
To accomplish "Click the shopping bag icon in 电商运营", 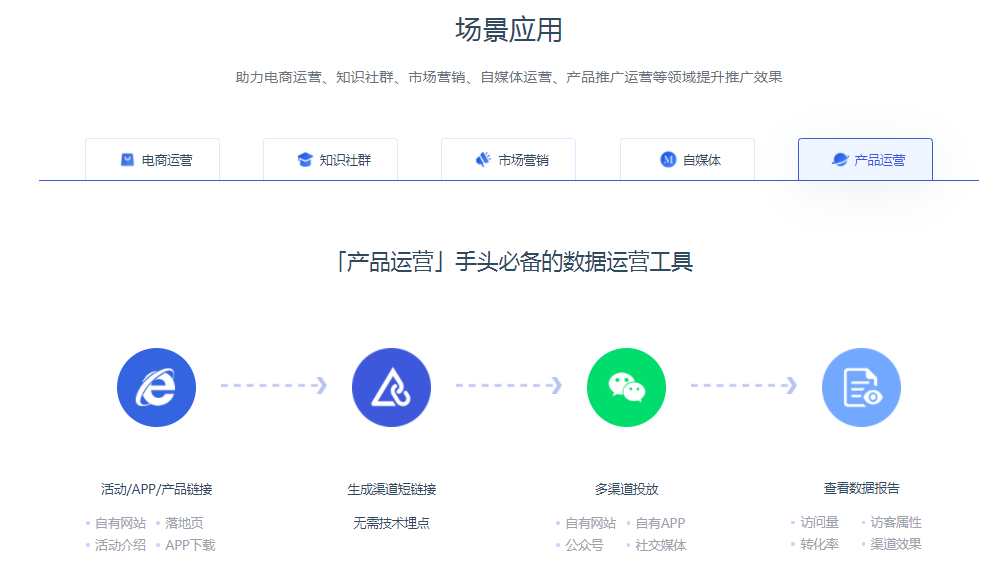I will pyautogui.click(x=128, y=160).
